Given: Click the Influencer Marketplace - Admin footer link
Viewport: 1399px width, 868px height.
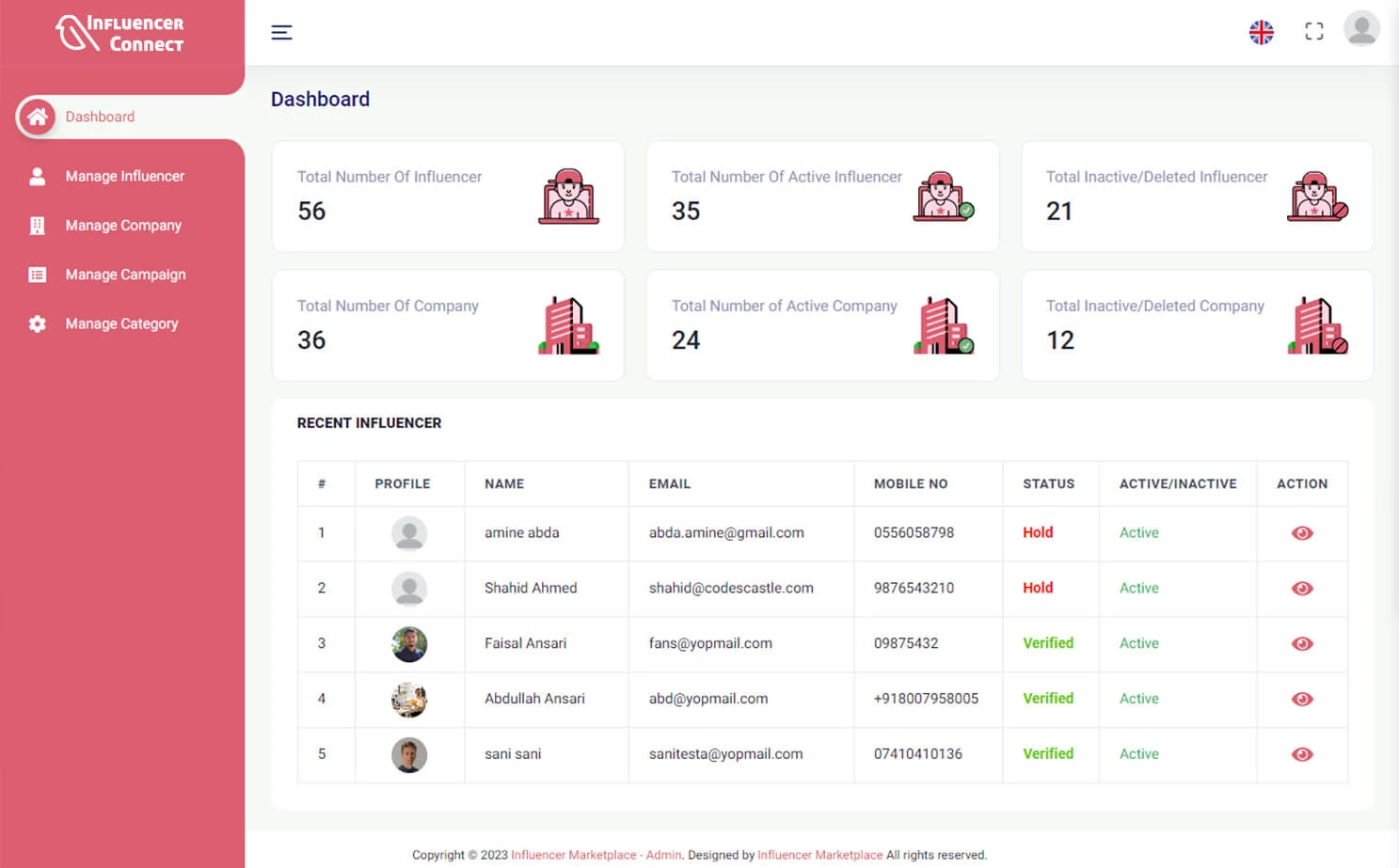Looking at the screenshot, I should [596, 855].
